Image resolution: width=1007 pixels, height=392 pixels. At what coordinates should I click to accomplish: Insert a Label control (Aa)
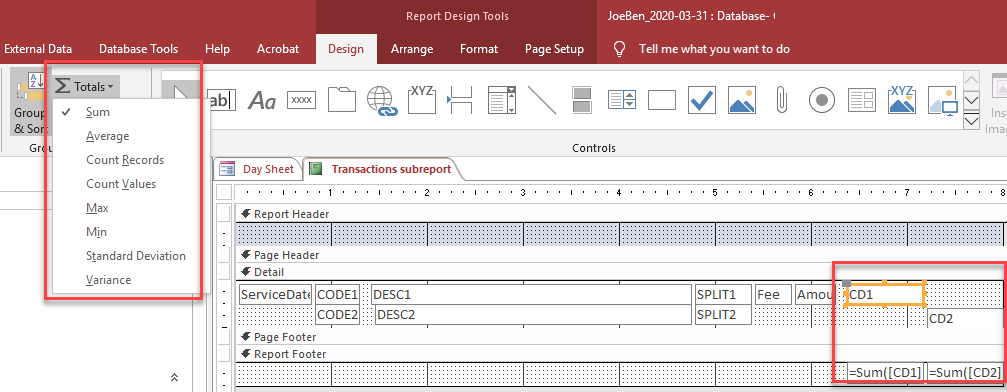click(x=261, y=100)
